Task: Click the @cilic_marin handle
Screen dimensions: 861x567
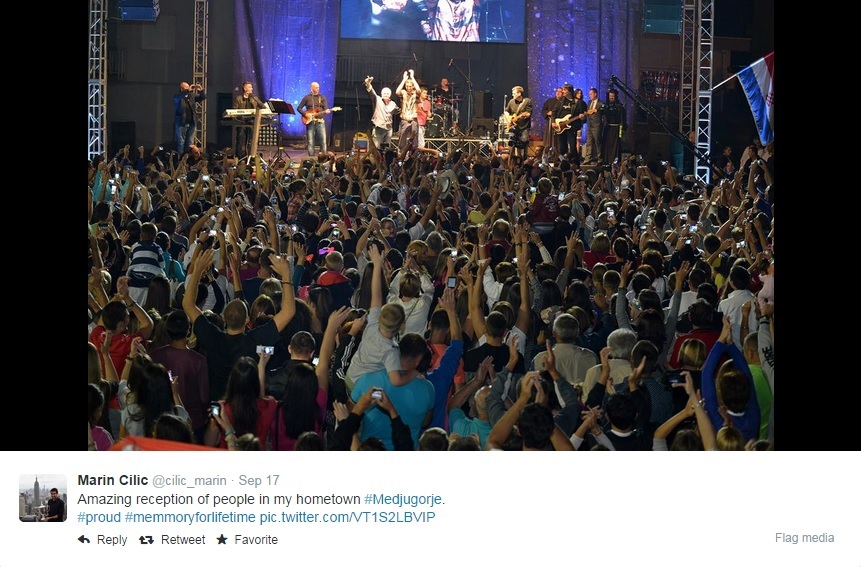Action: tap(189, 481)
